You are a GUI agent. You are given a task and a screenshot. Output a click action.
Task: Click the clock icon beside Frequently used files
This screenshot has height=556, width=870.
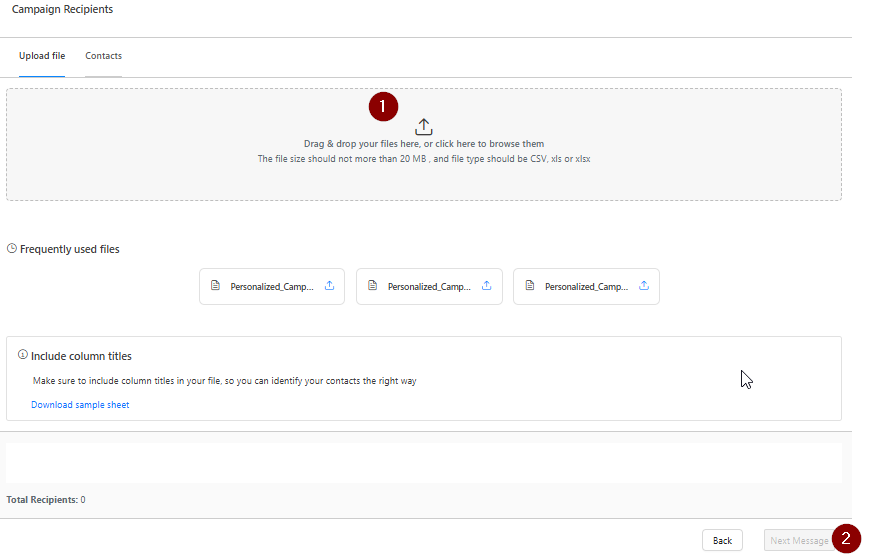tap(12, 249)
